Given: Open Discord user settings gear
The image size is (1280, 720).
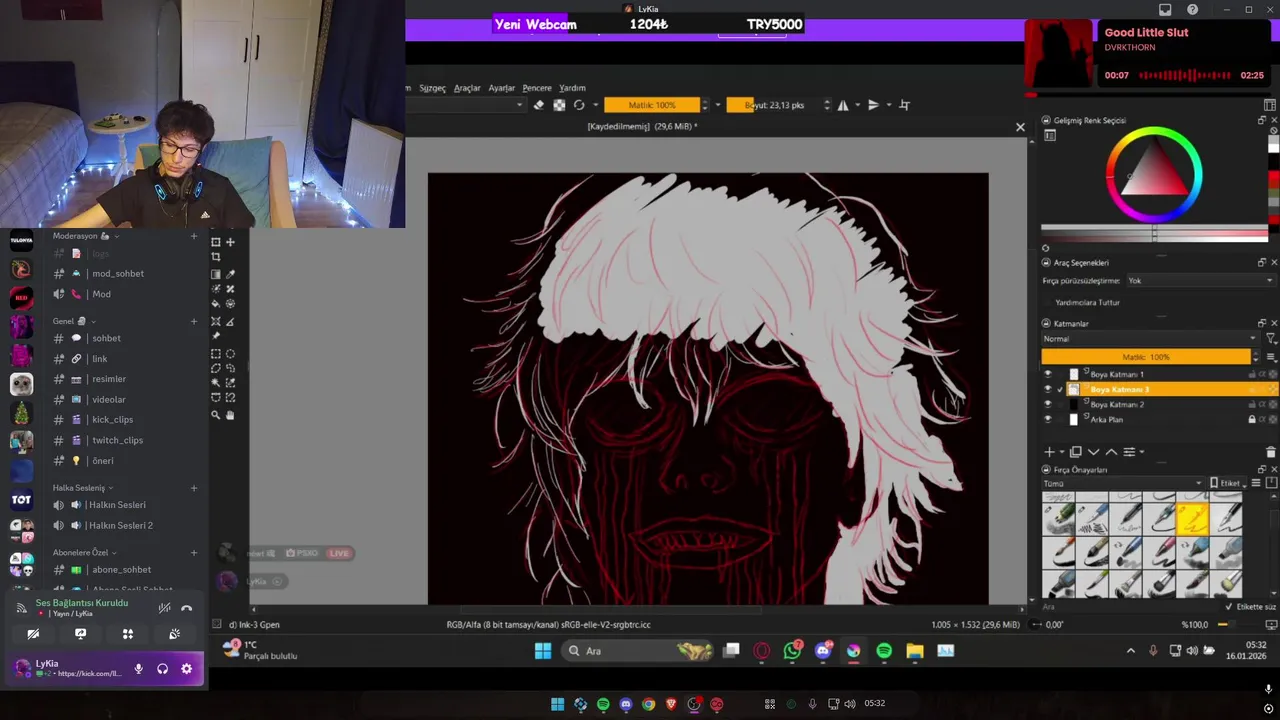Looking at the screenshot, I should [186, 669].
